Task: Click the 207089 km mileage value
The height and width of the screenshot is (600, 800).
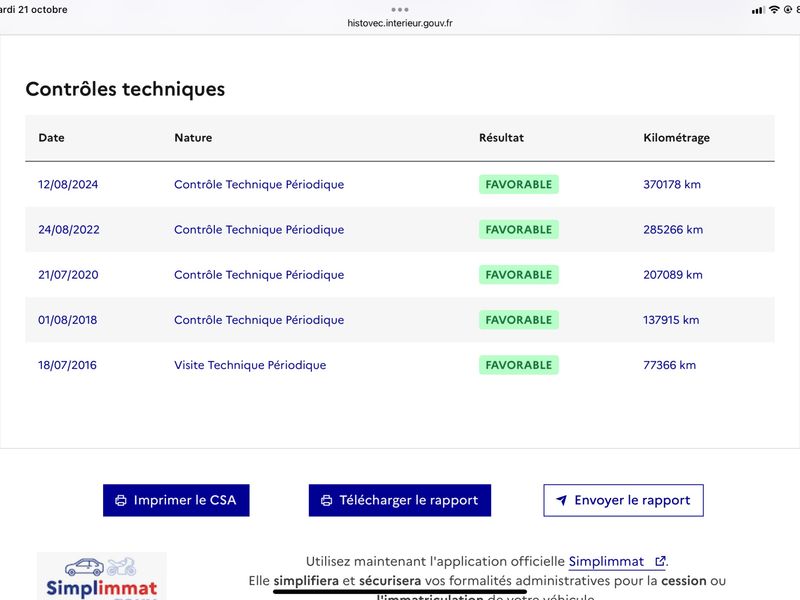Action: tap(673, 275)
